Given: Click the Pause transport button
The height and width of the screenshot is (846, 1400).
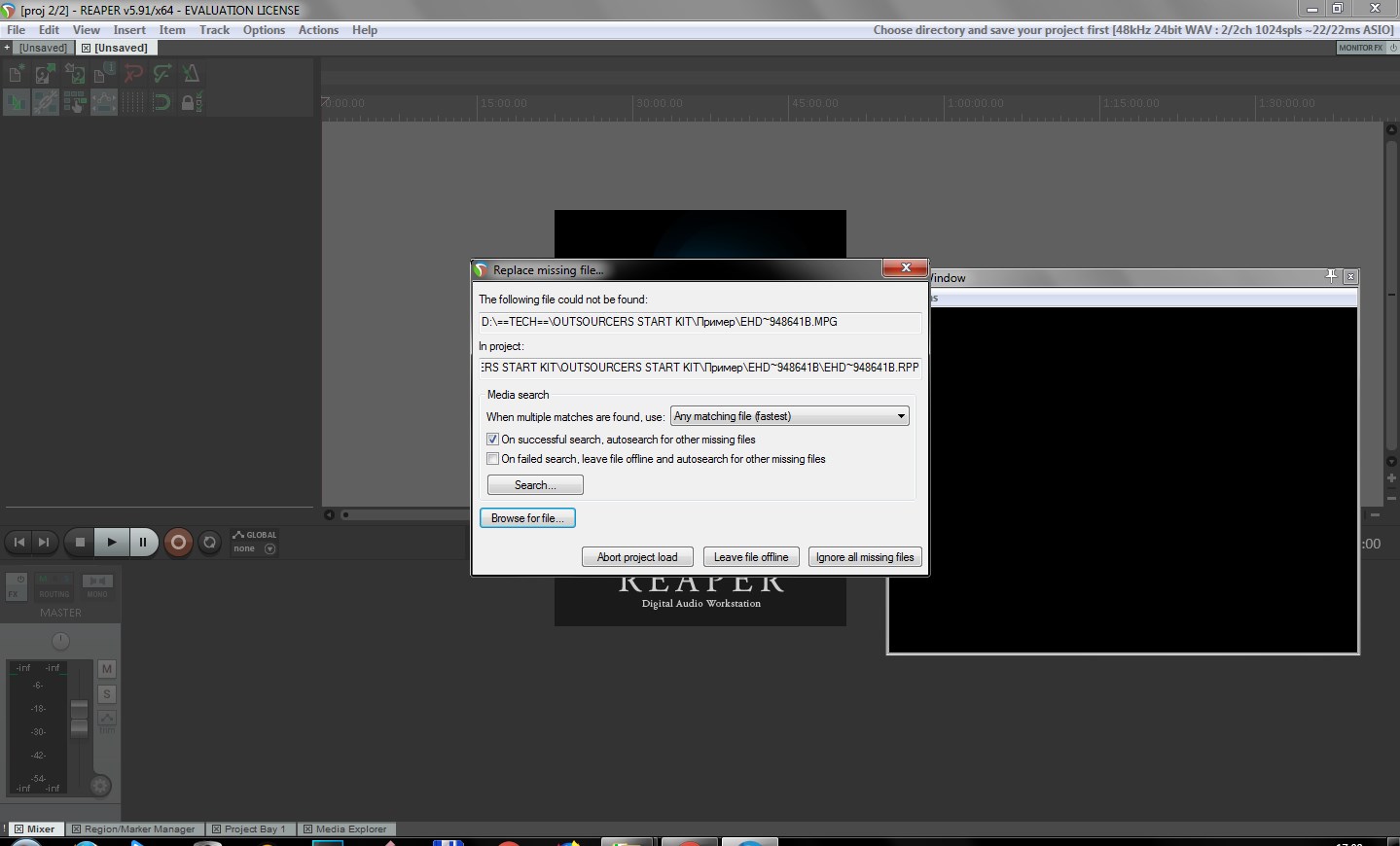Looking at the screenshot, I should [143, 542].
